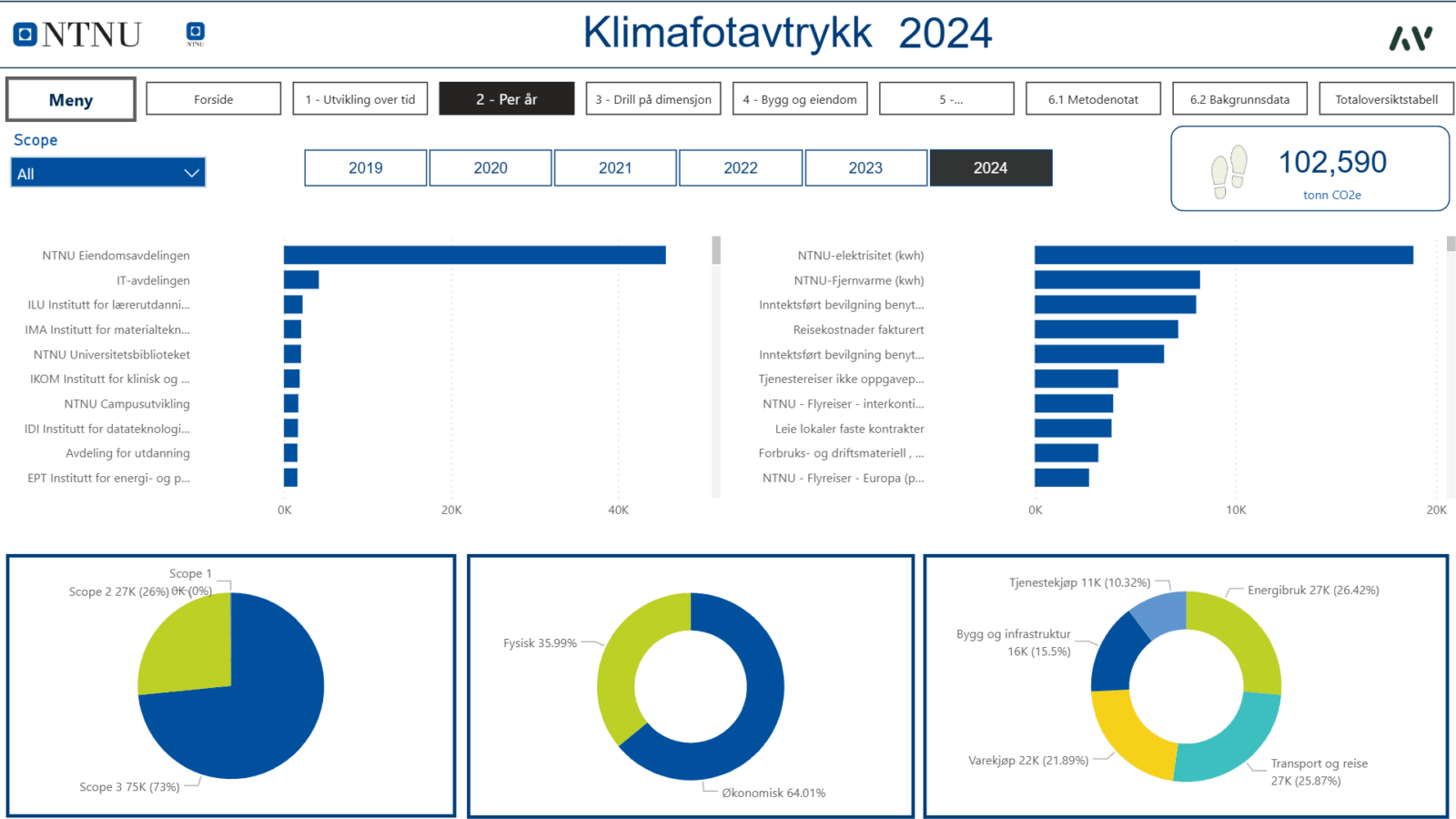The width and height of the screenshot is (1456, 819).
Task: Go to Forside page
Action: pyautogui.click(x=214, y=99)
